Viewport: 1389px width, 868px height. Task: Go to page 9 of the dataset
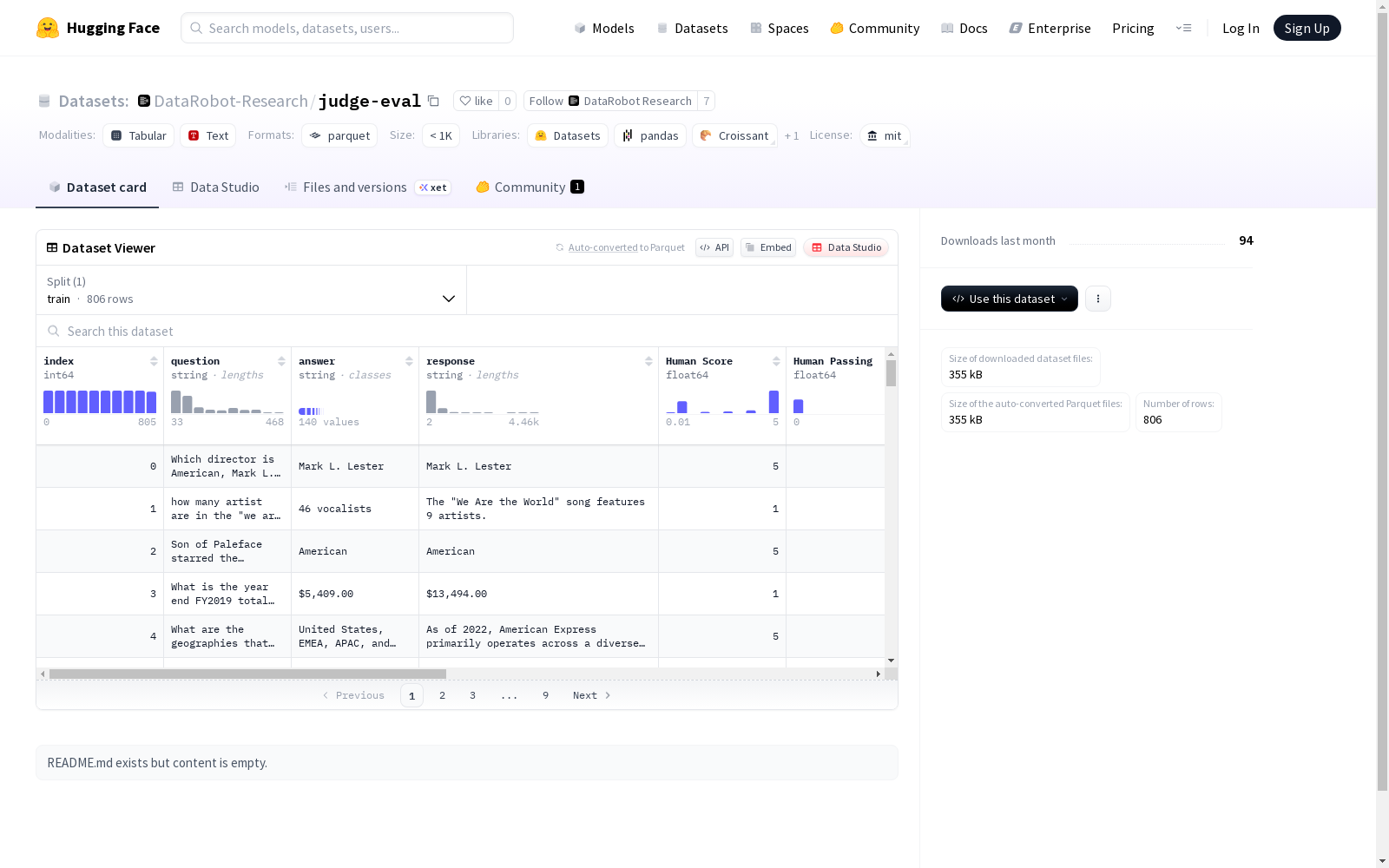(546, 695)
